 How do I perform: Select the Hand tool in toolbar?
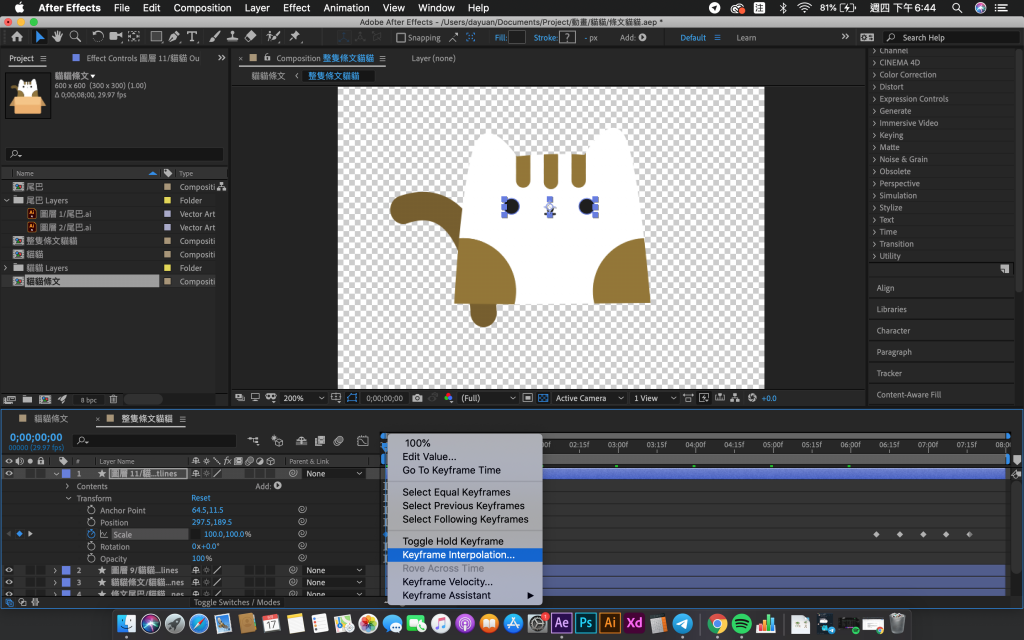click(57, 37)
